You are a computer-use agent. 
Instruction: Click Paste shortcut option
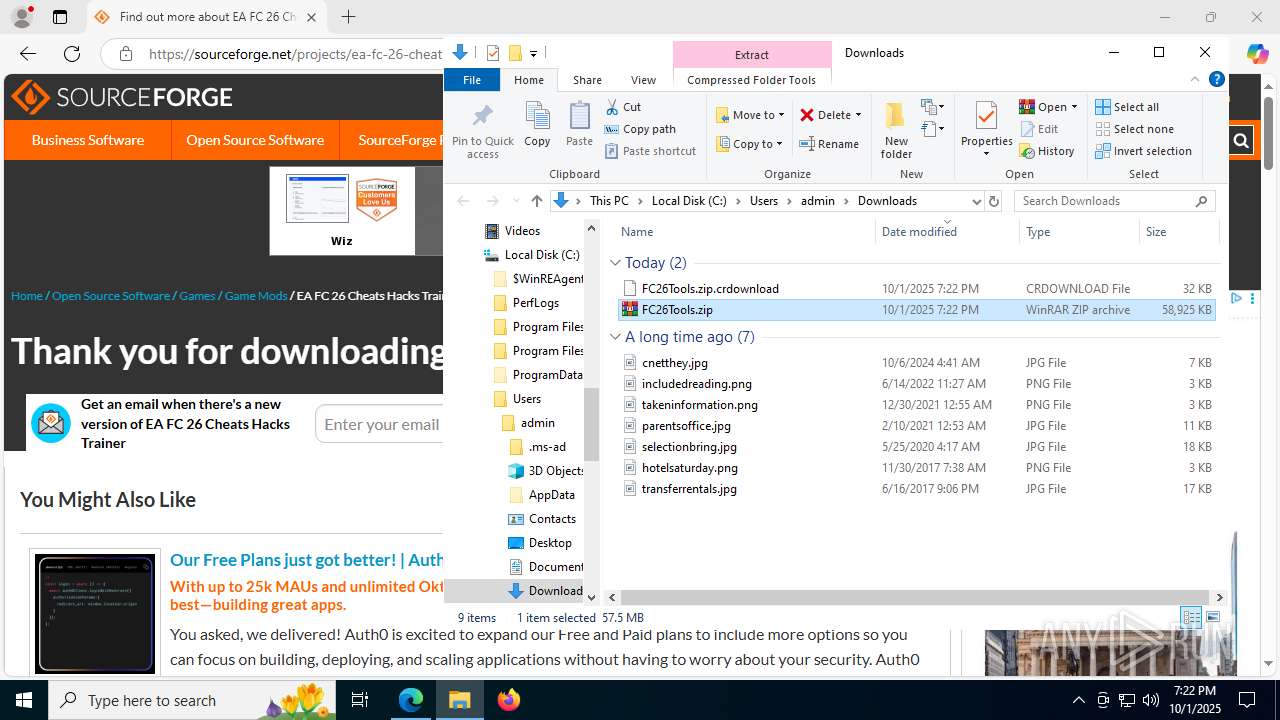[650, 151]
